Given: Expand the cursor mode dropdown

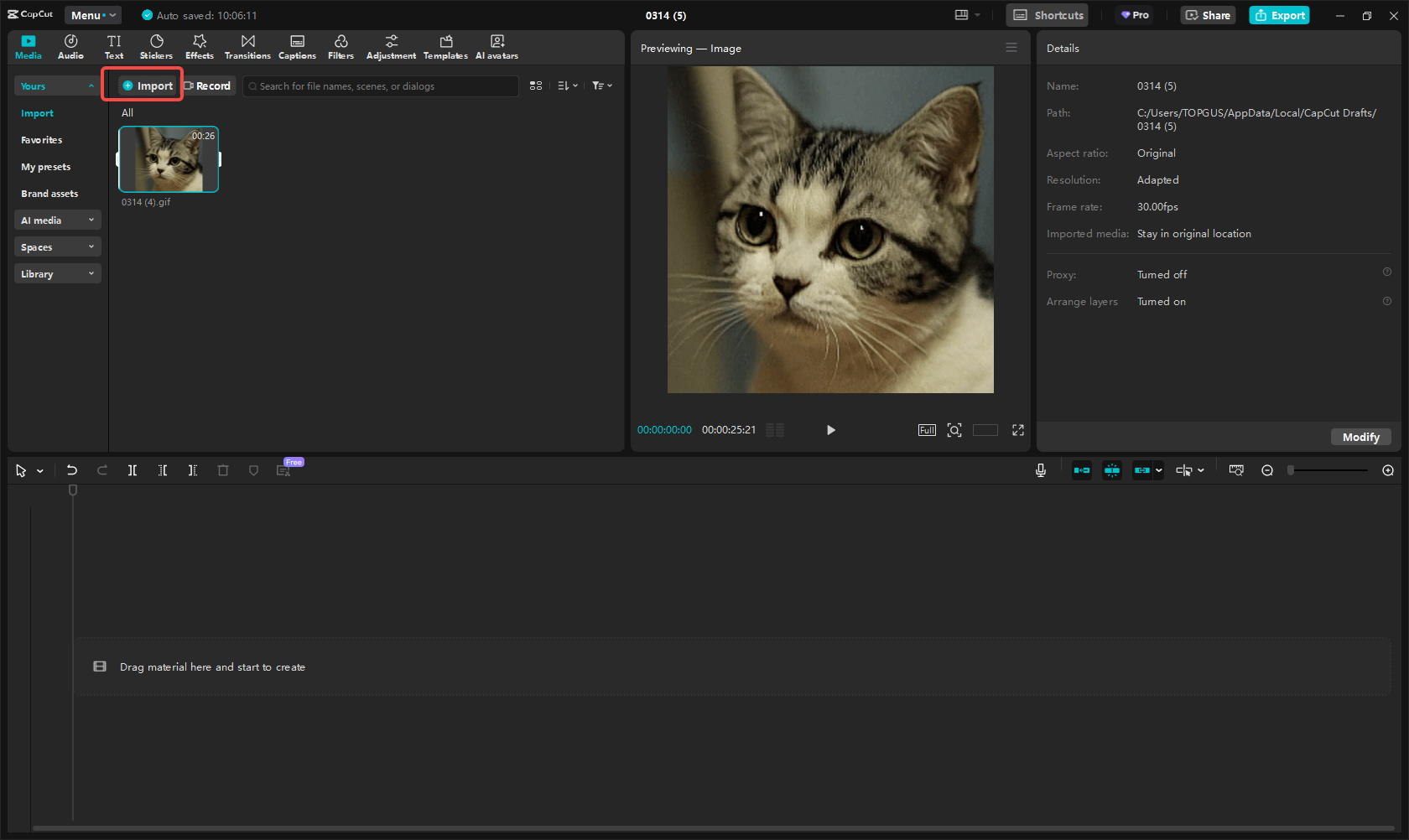Looking at the screenshot, I should pyautogui.click(x=39, y=470).
